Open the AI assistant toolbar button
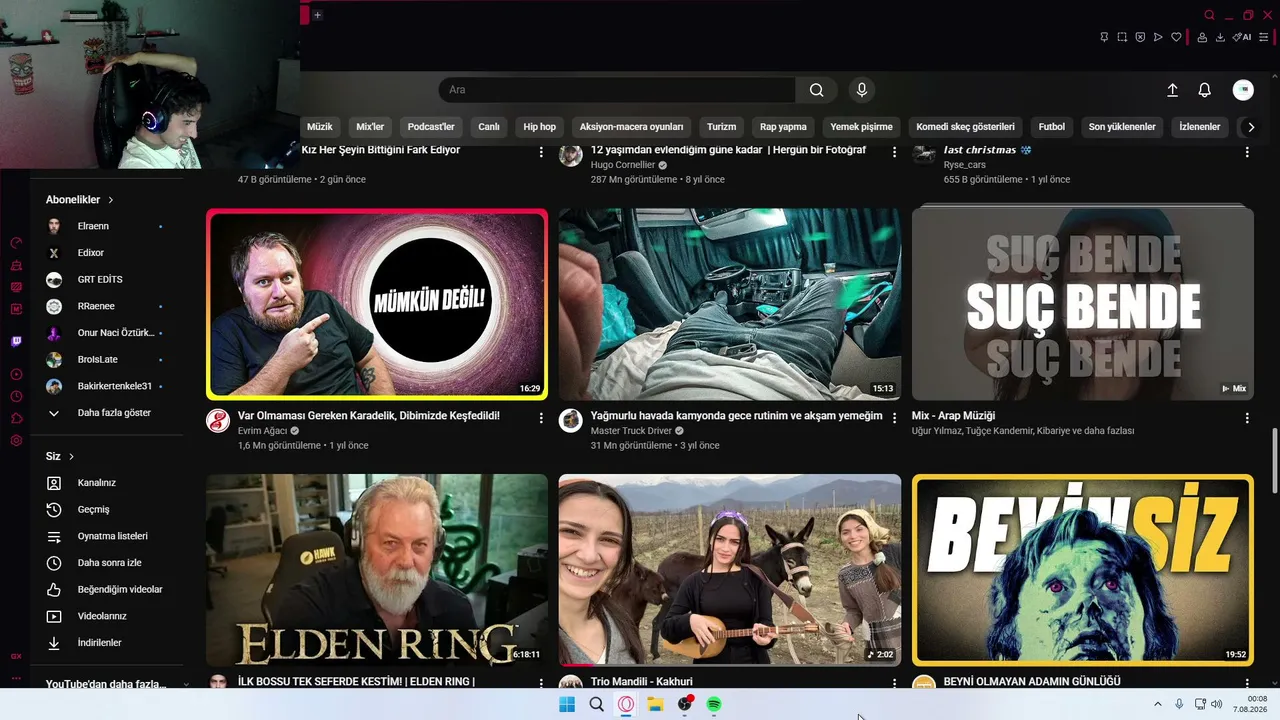1280x720 pixels. 1242,37
